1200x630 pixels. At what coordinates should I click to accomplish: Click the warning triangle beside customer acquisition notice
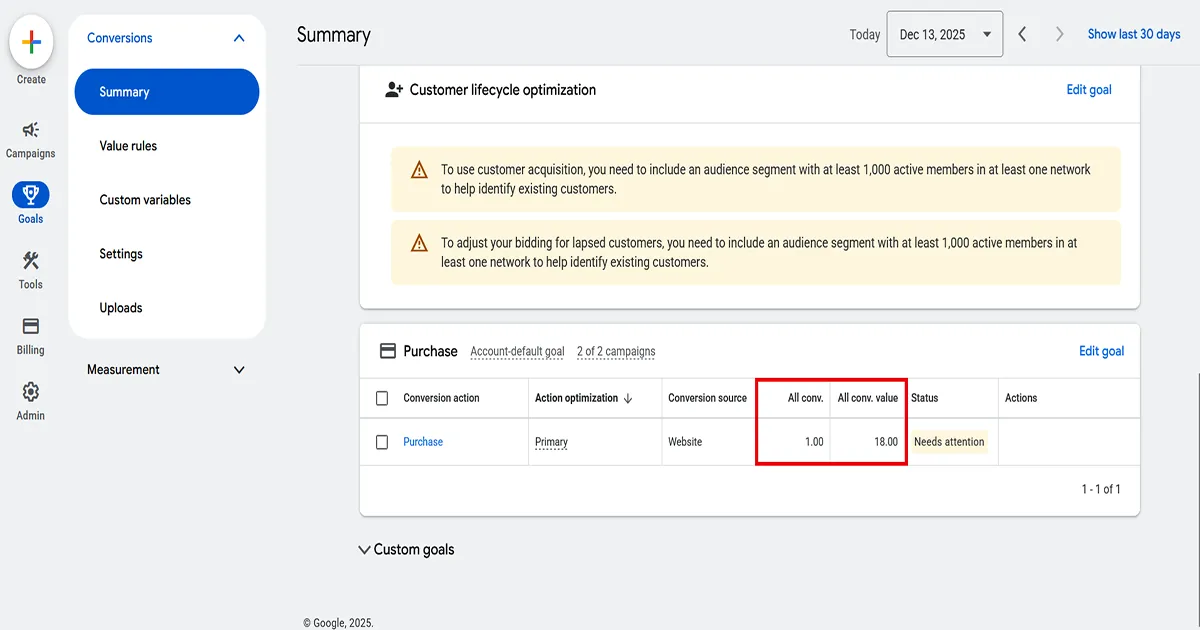pyautogui.click(x=418, y=170)
